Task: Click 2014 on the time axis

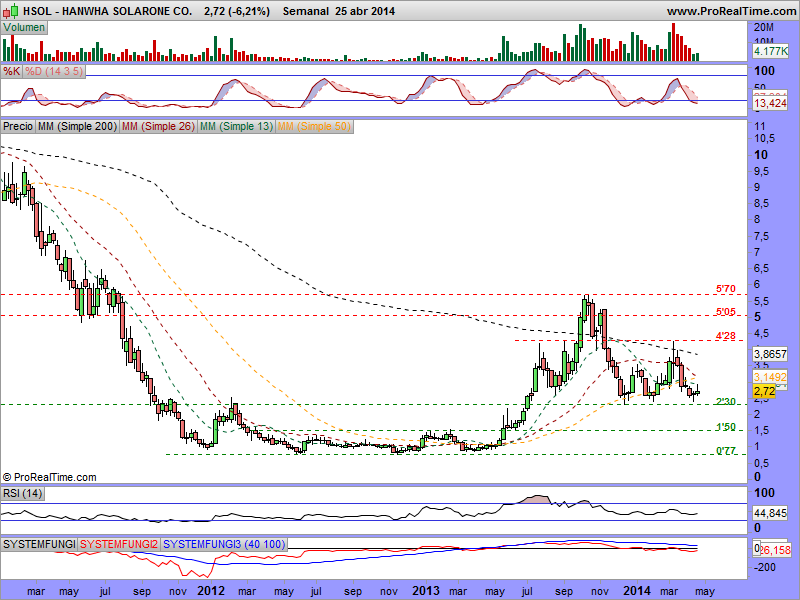Action: point(637,590)
